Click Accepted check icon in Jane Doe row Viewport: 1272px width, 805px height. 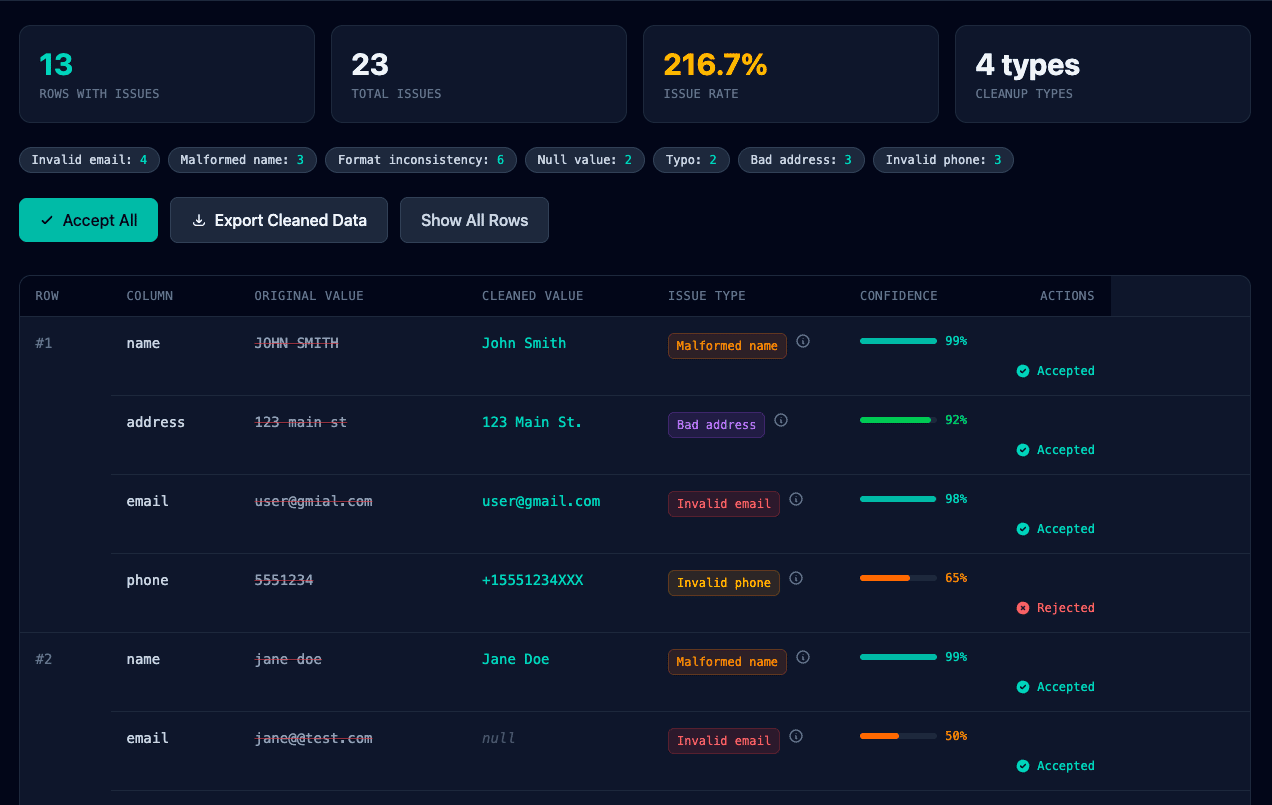tap(1023, 687)
